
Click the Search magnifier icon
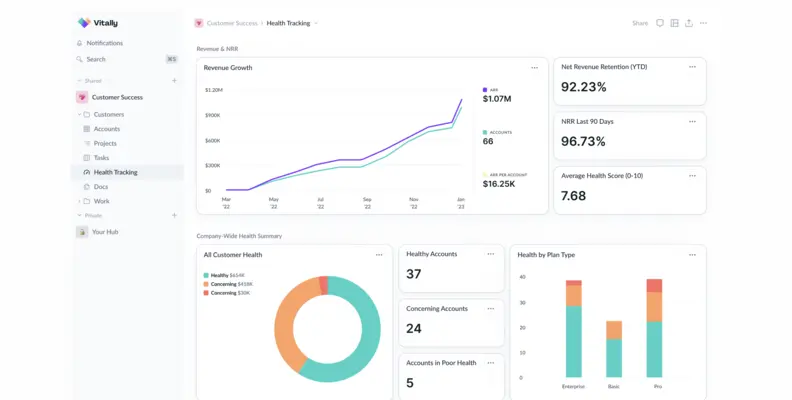[x=79, y=59]
